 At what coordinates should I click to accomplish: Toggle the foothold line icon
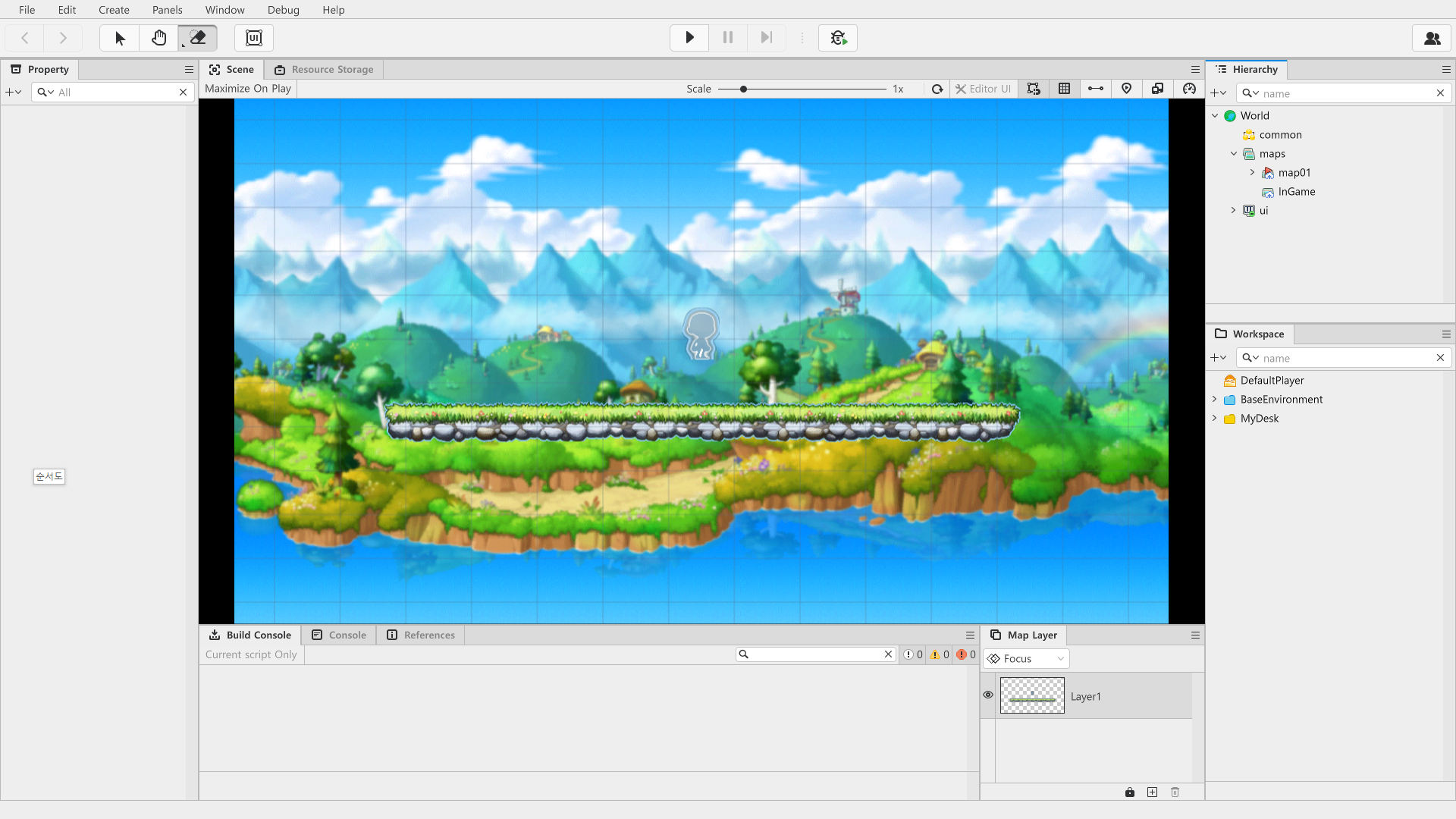coord(1096,89)
